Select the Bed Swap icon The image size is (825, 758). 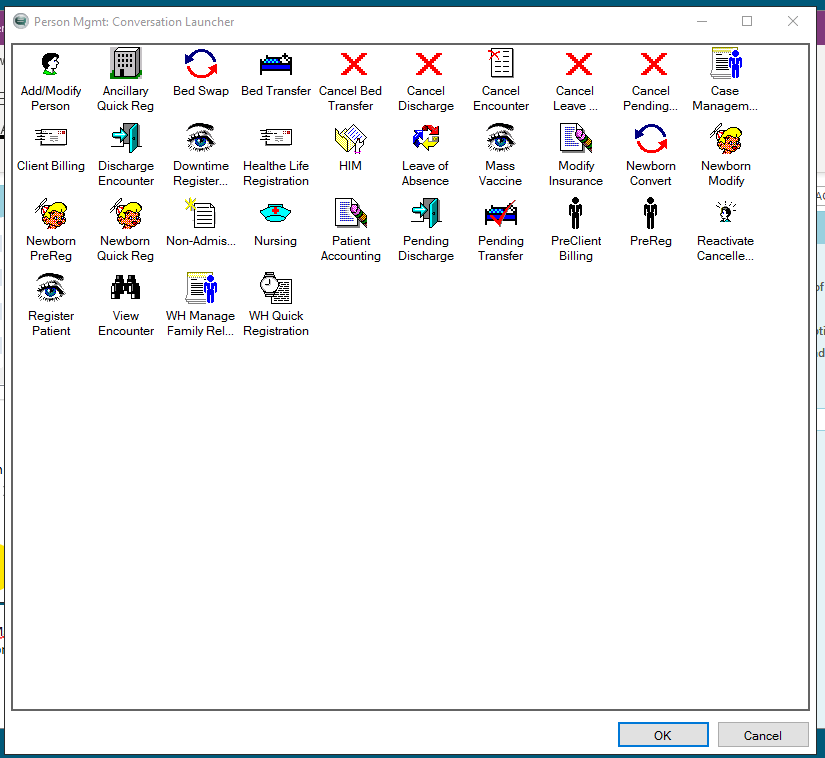coord(201,65)
